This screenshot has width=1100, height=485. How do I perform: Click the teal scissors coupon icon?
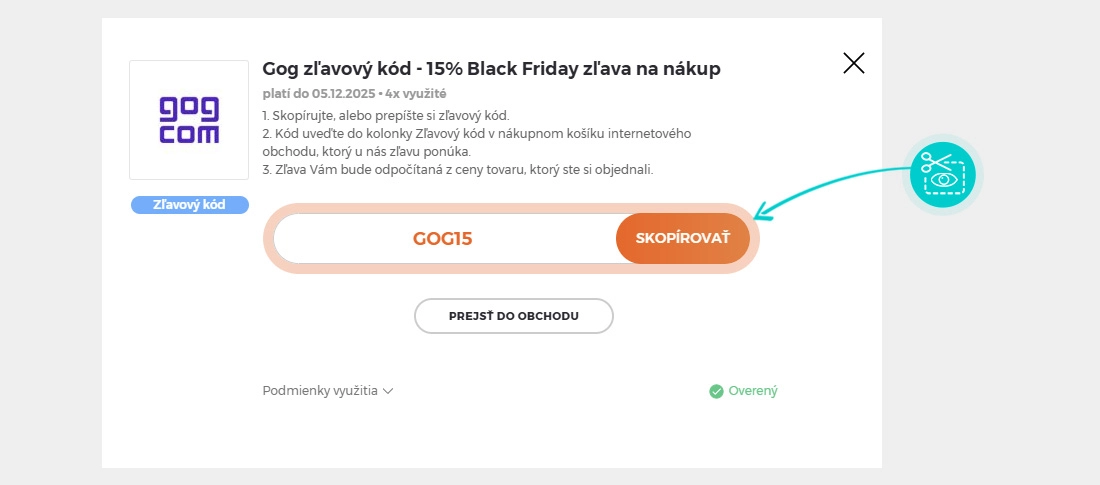[942, 174]
